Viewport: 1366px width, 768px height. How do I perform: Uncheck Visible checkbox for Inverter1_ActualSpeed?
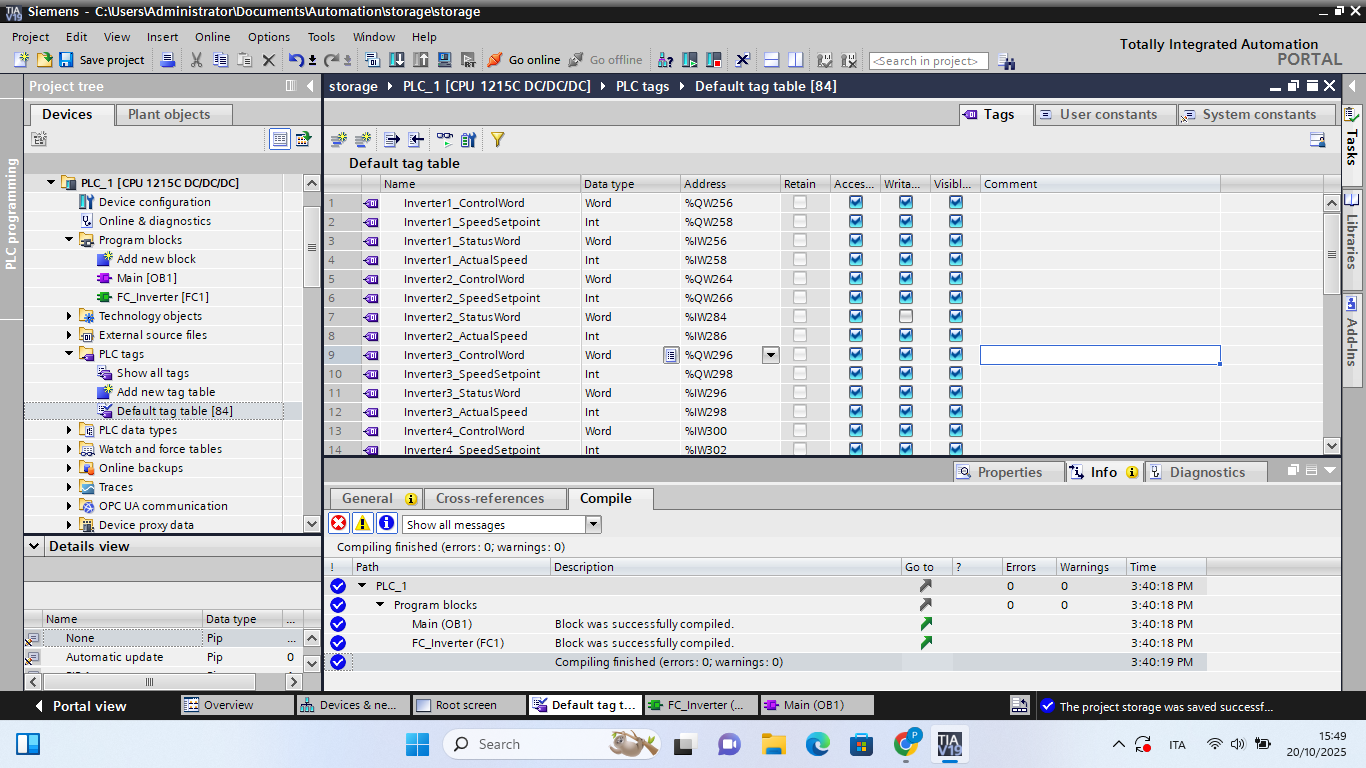[956, 260]
